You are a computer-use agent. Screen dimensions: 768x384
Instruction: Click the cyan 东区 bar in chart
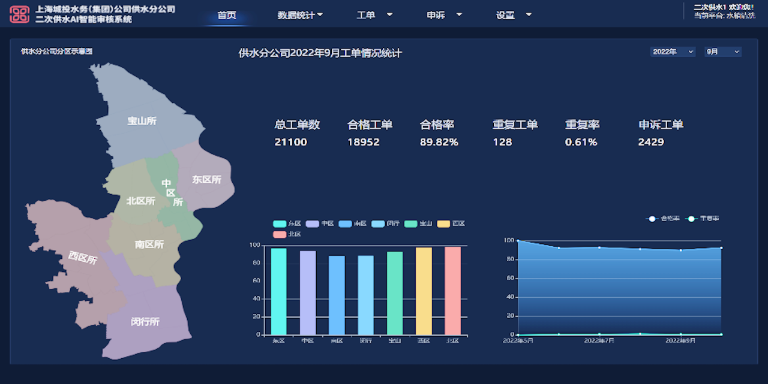[279, 291]
